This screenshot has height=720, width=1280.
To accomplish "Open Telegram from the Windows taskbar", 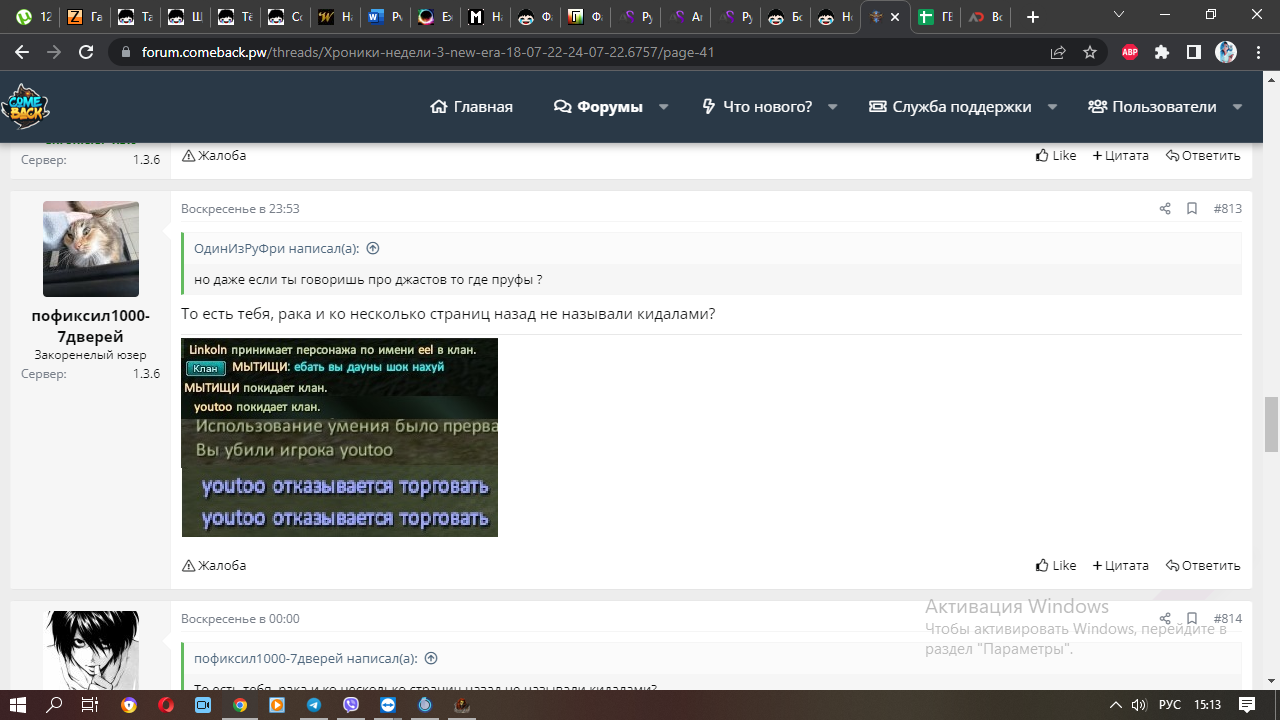I will (x=314, y=705).
